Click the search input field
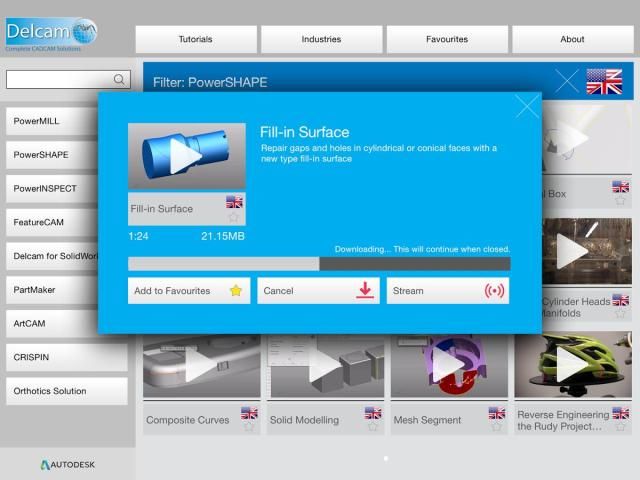Viewport: 640px width, 480px height. point(58,80)
